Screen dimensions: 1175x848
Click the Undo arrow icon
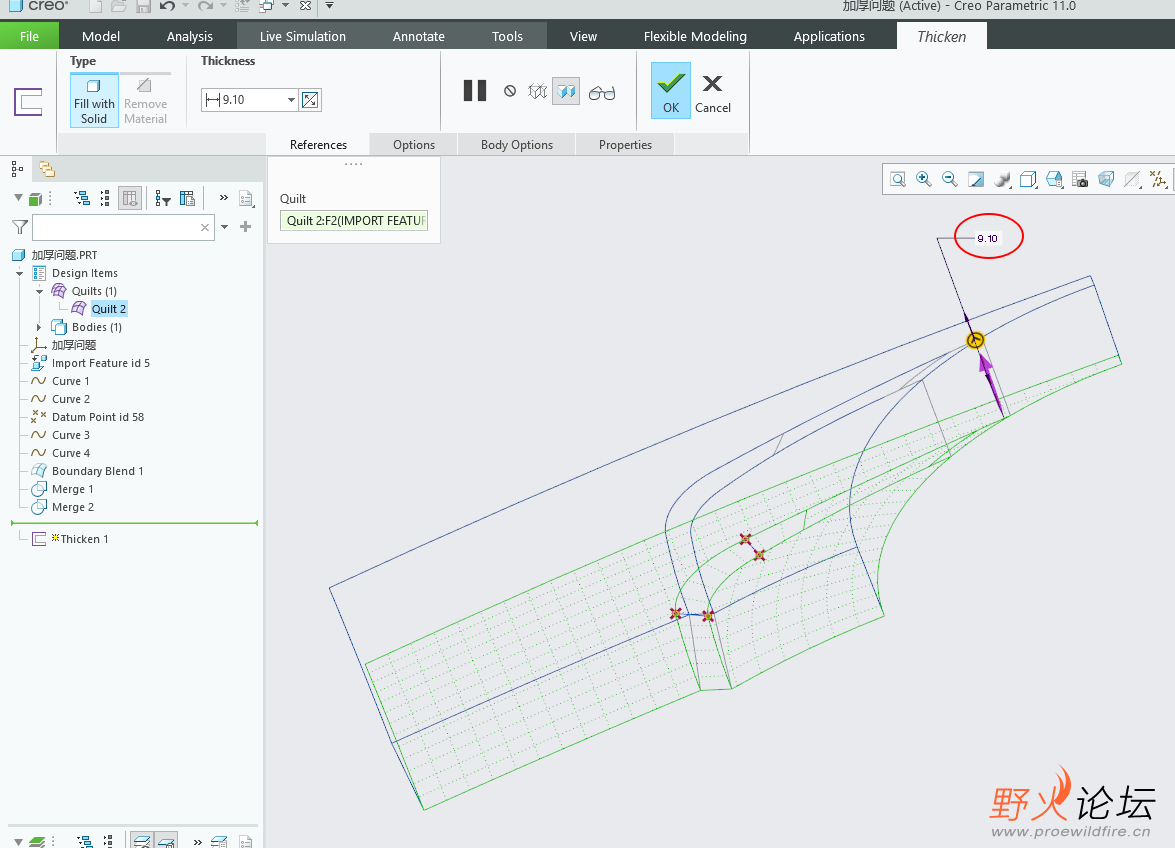click(168, 6)
